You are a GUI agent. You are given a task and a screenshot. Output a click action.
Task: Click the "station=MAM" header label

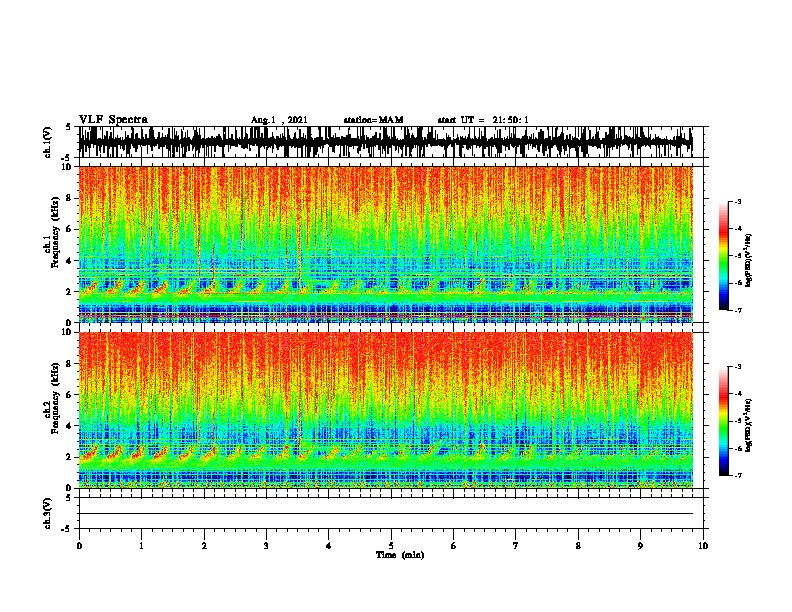[373, 120]
